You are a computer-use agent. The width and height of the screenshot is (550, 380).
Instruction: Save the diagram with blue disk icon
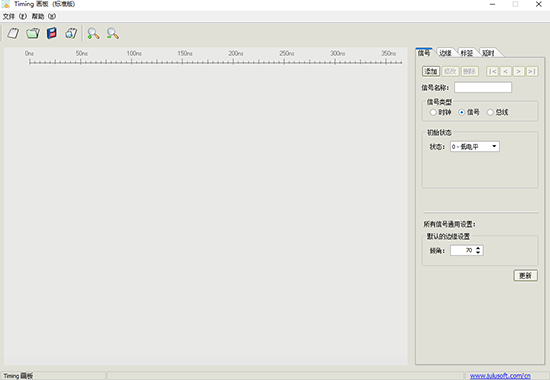click(x=52, y=33)
